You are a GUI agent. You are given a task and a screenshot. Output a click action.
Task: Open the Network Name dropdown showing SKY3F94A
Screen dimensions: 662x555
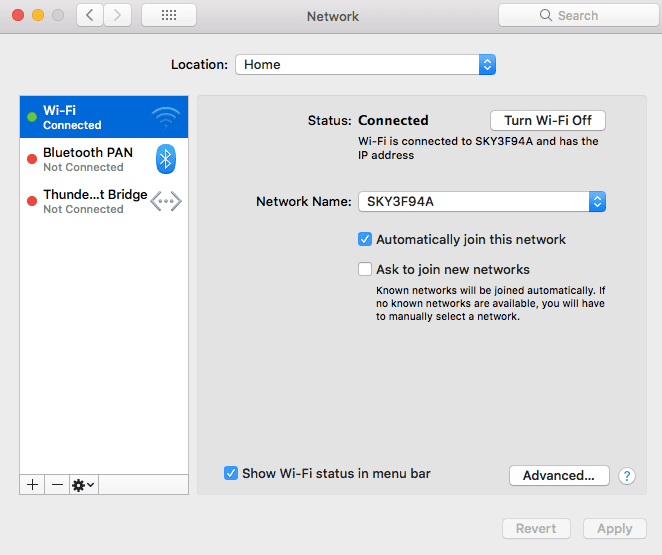click(482, 201)
